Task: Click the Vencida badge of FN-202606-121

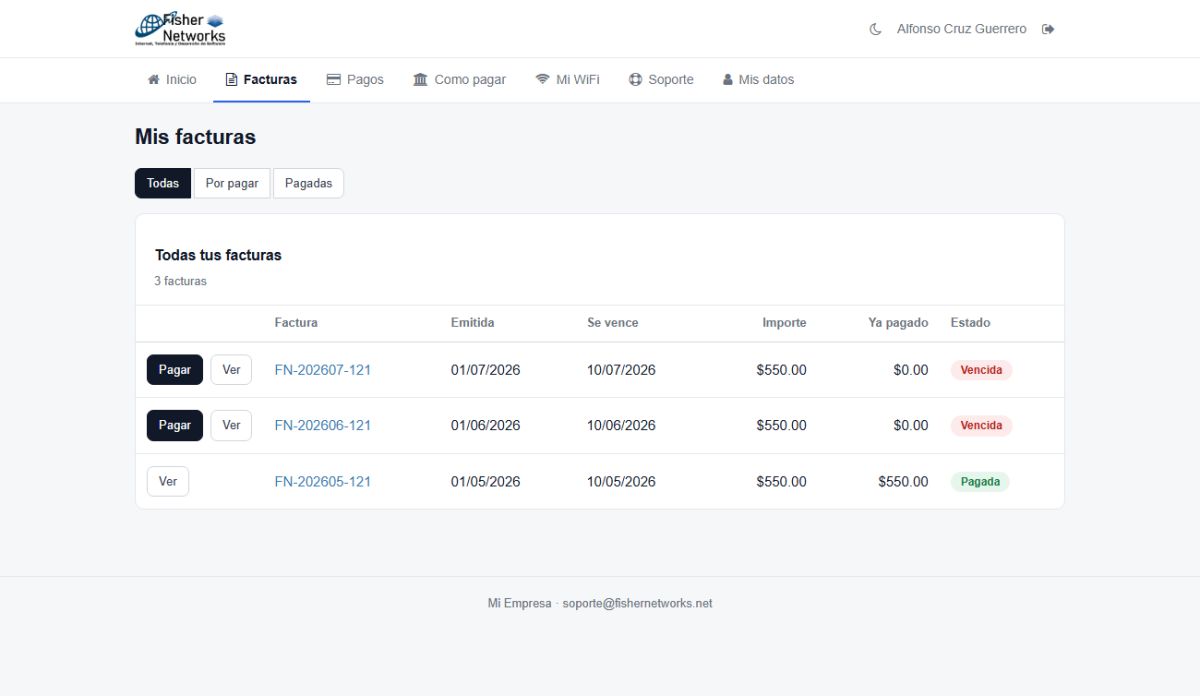Action: click(981, 425)
